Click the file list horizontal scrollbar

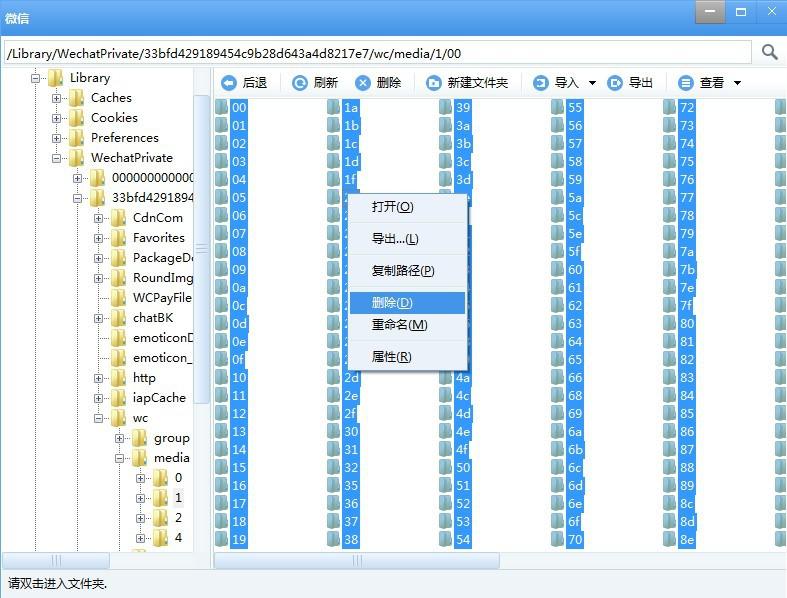(357, 561)
